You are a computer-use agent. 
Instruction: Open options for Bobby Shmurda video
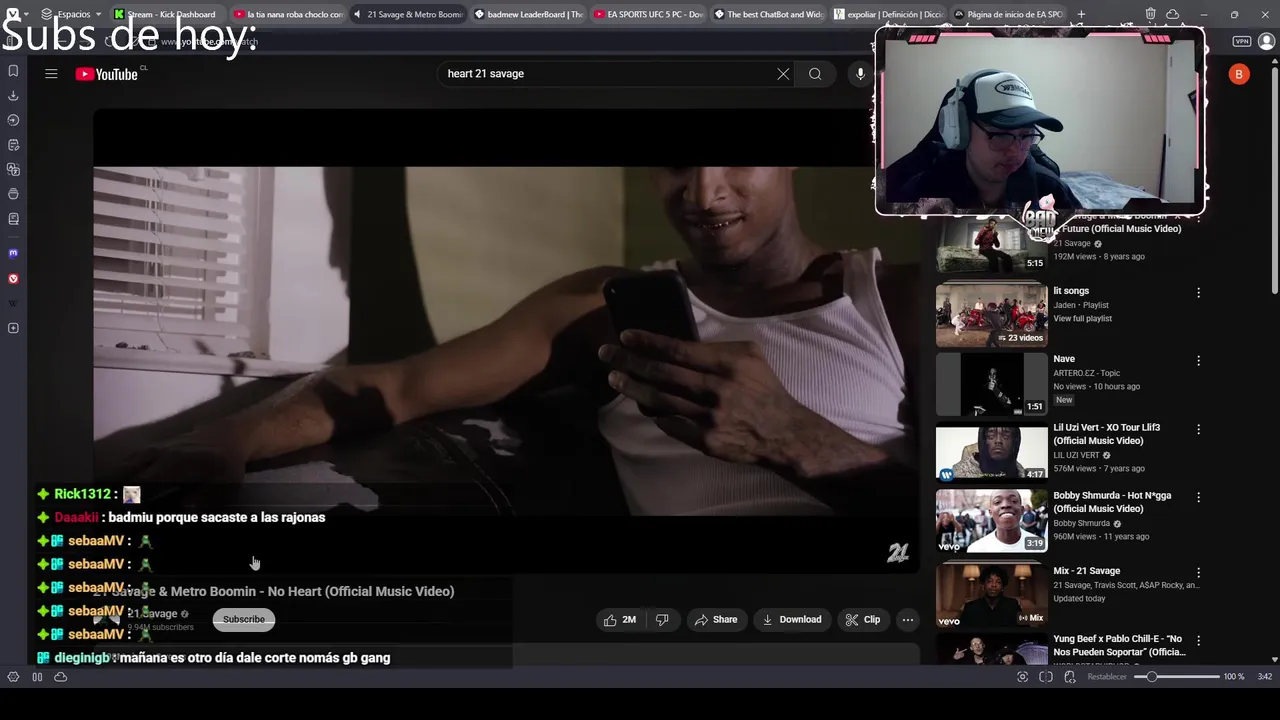(1198, 497)
